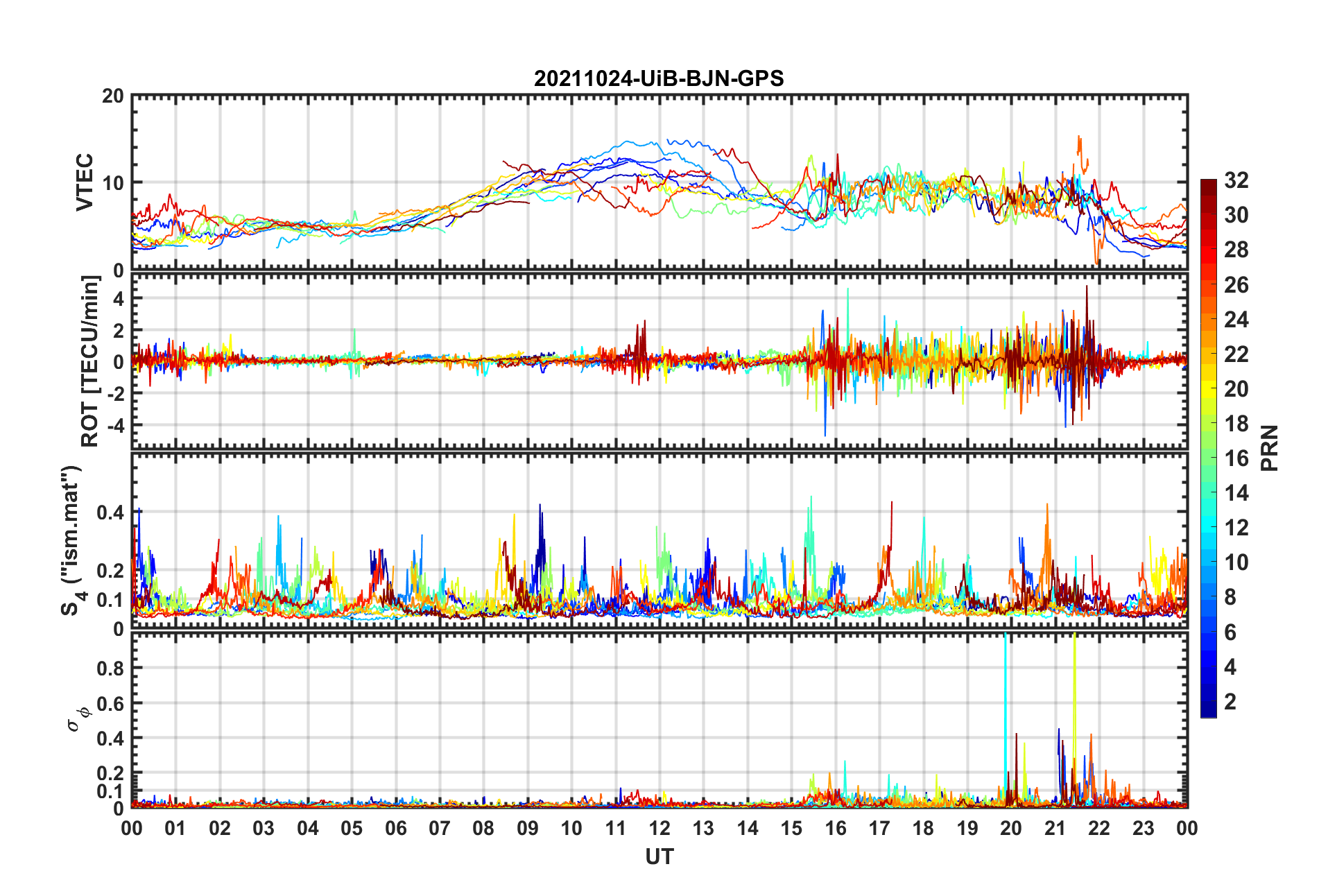Click the UT x-axis label
Screen dimensions: 1319x896
coord(659,857)
